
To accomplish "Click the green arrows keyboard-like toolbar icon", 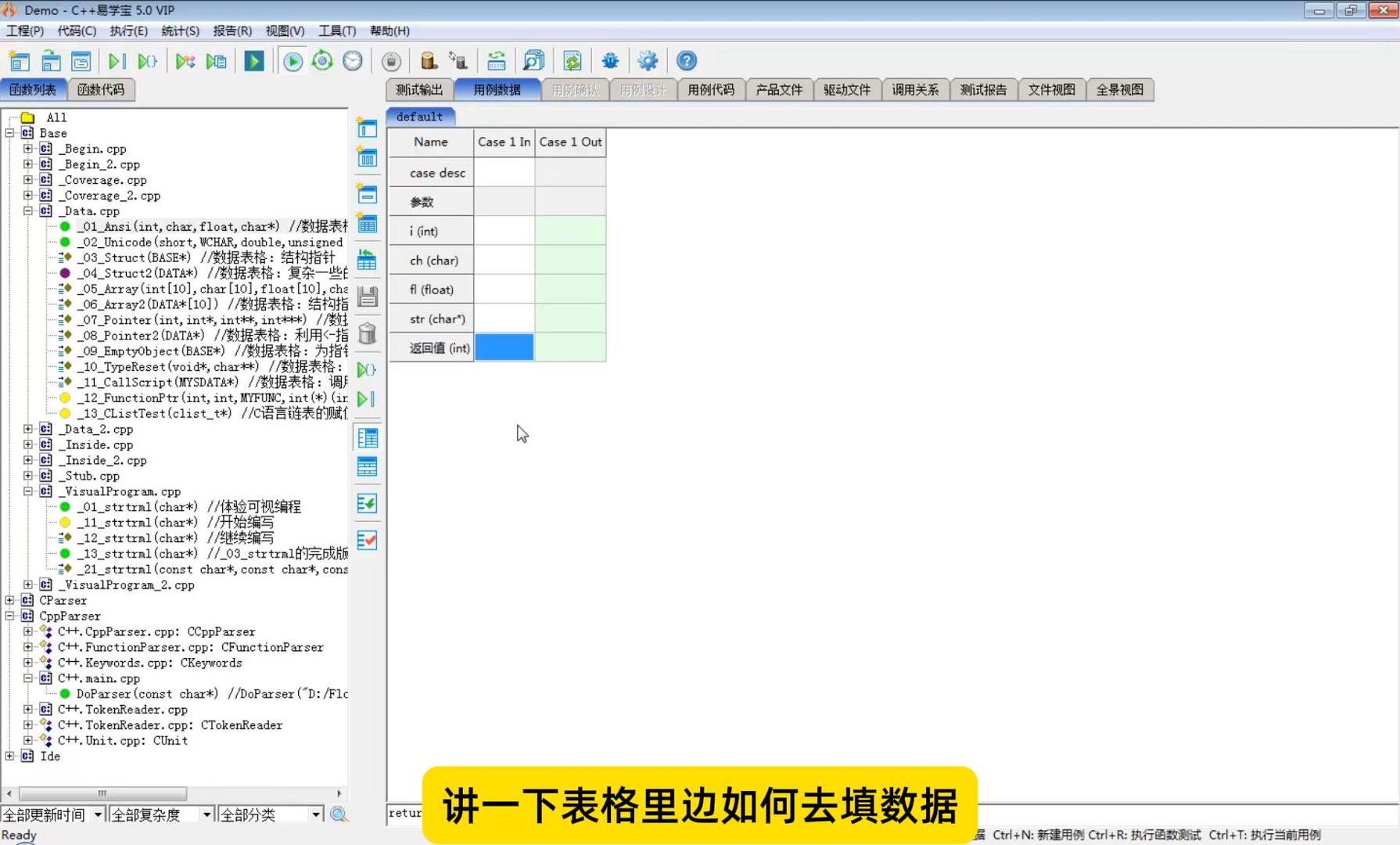I will 497,61.
